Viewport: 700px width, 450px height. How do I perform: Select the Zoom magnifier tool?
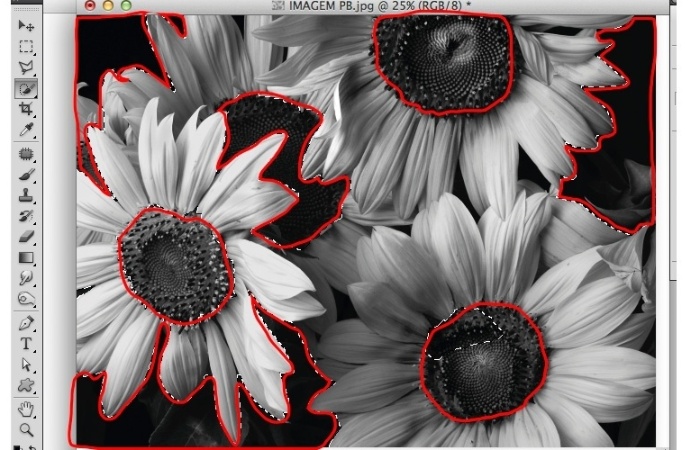click(x=26, y=429)
